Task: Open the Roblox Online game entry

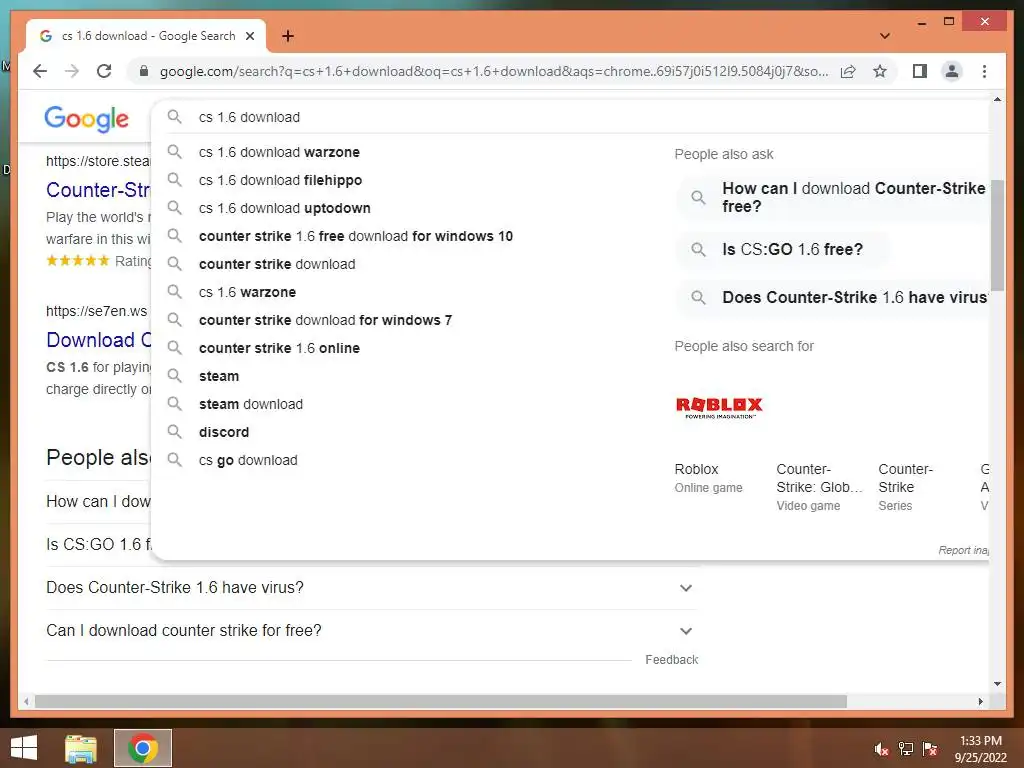Action: [709, 478]
